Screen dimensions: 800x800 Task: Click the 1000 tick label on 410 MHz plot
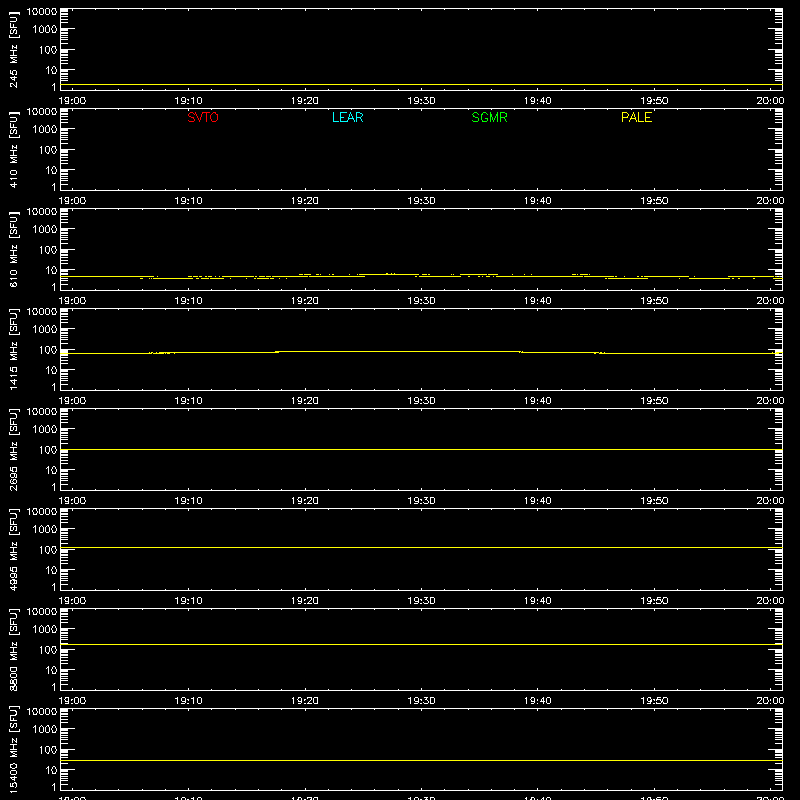45,129
